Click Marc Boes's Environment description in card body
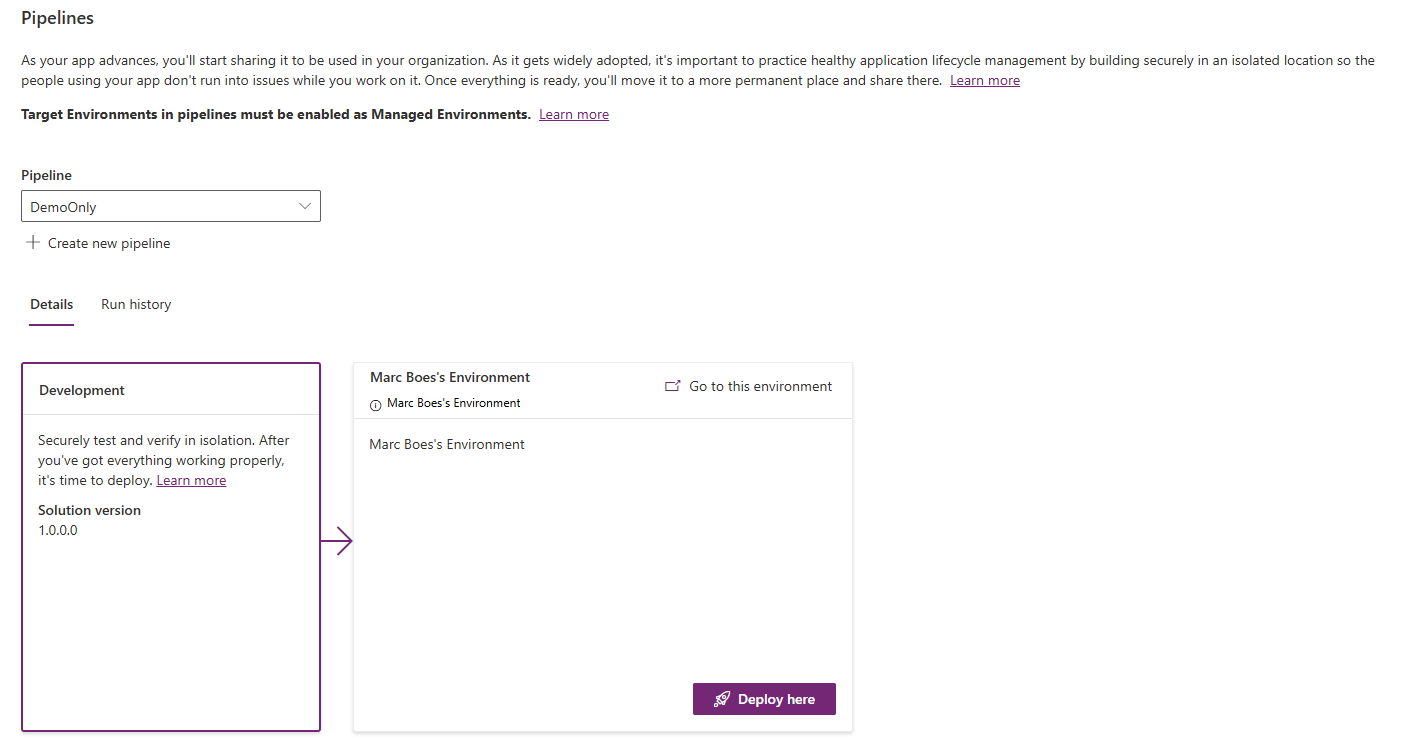Screen dimensions: 1412x752 point(447,444)
